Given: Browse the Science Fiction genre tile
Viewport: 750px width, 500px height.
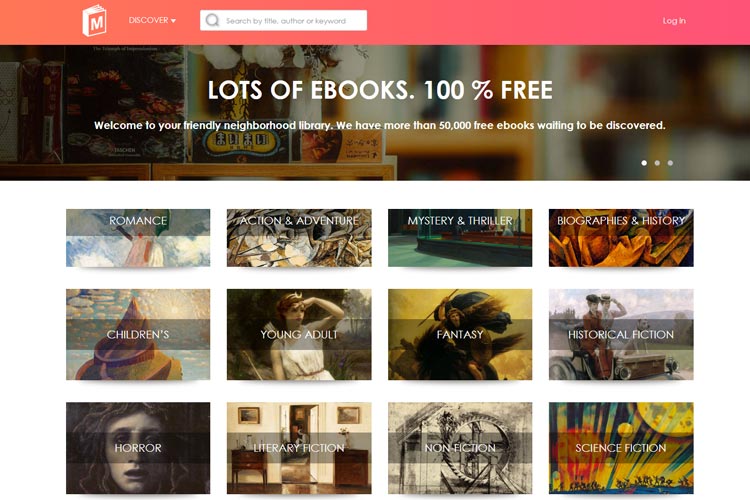Looking at the screenshot, I should [621, 448].
